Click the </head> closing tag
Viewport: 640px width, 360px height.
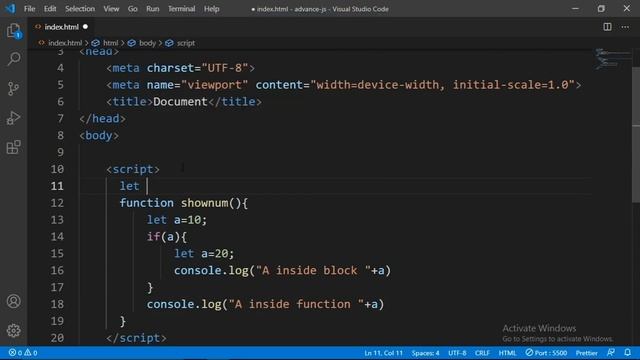[x=102, y=118]
